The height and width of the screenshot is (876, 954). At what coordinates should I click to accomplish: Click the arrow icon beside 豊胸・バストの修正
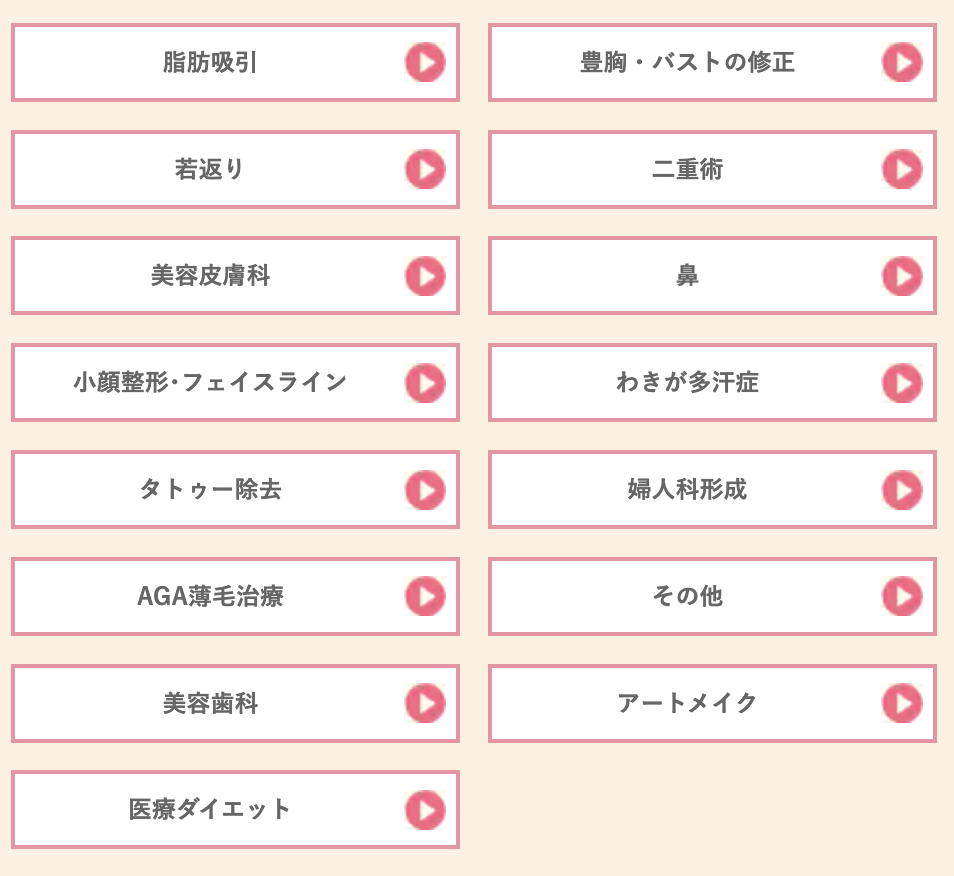click(902, 62)
